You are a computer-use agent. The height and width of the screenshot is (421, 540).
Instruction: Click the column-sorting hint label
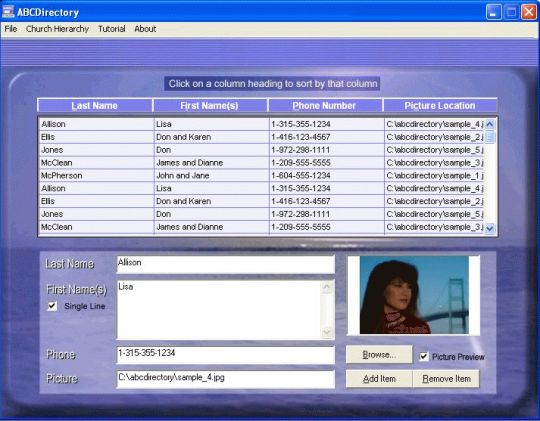[272, 84]
